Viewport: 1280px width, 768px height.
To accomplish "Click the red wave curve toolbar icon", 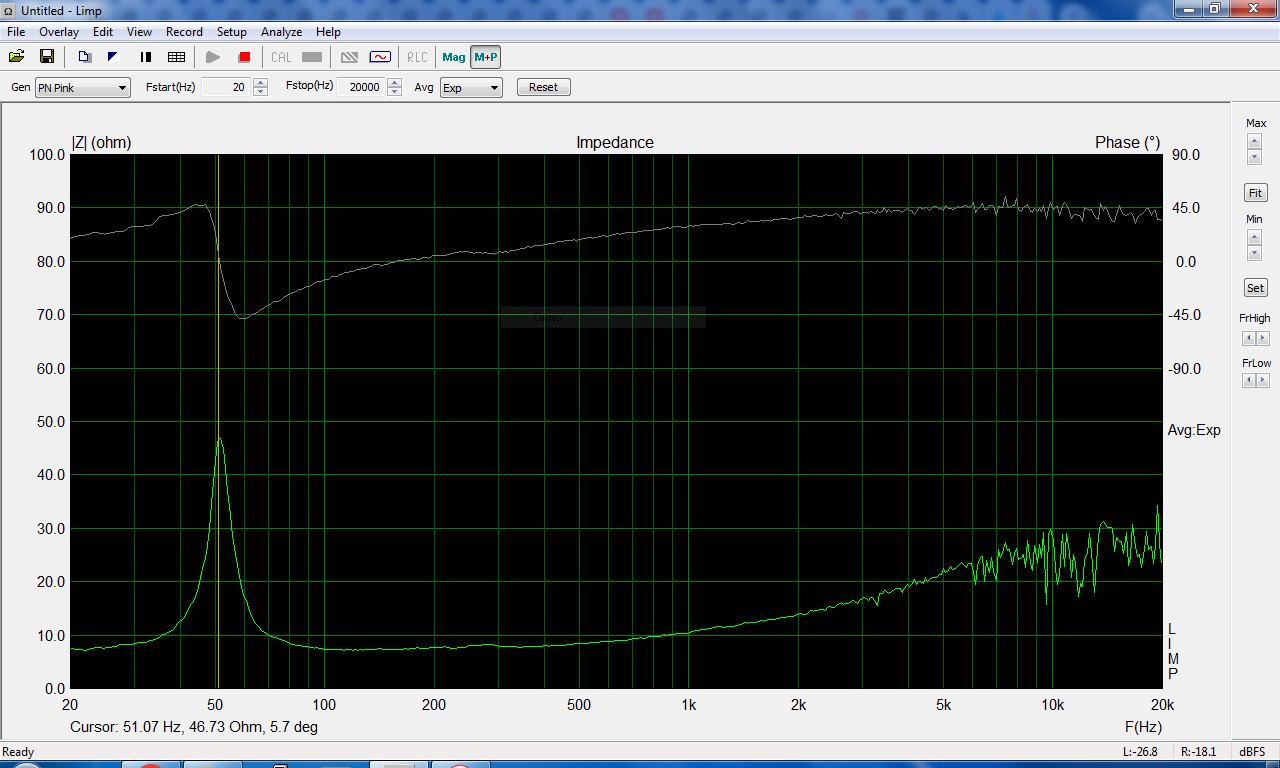I will tap(380, 57).
